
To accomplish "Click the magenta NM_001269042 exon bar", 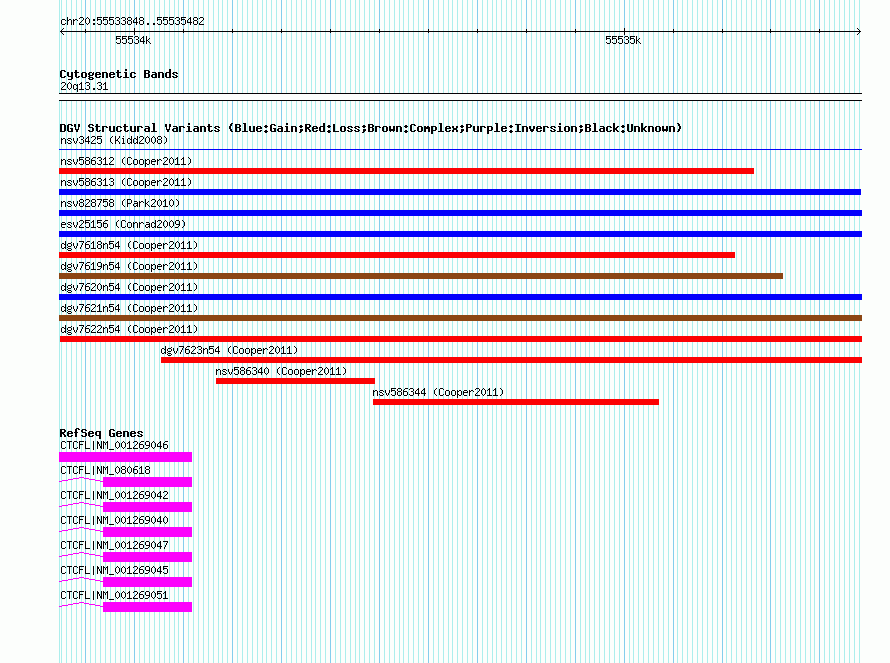I will 148,507.
